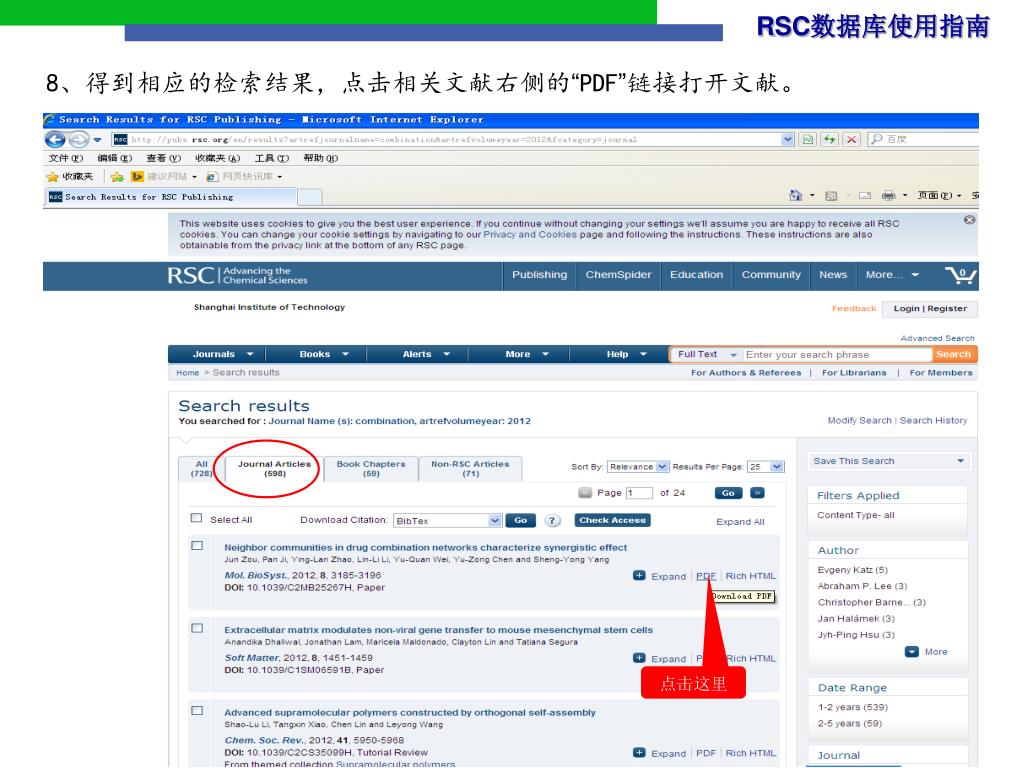Screen dimensions: 1024x768
Task: Filter Date Range 1-2 years (539)
Action: click(x=852, y=707)
